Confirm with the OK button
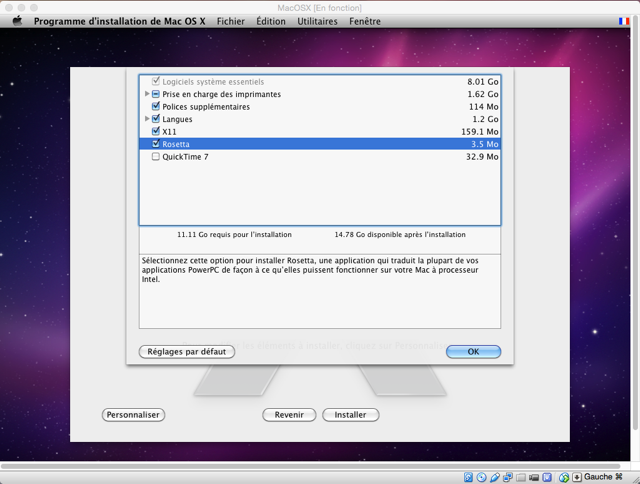The width and height of the screenshot is (640, 484). pos(473,352)
